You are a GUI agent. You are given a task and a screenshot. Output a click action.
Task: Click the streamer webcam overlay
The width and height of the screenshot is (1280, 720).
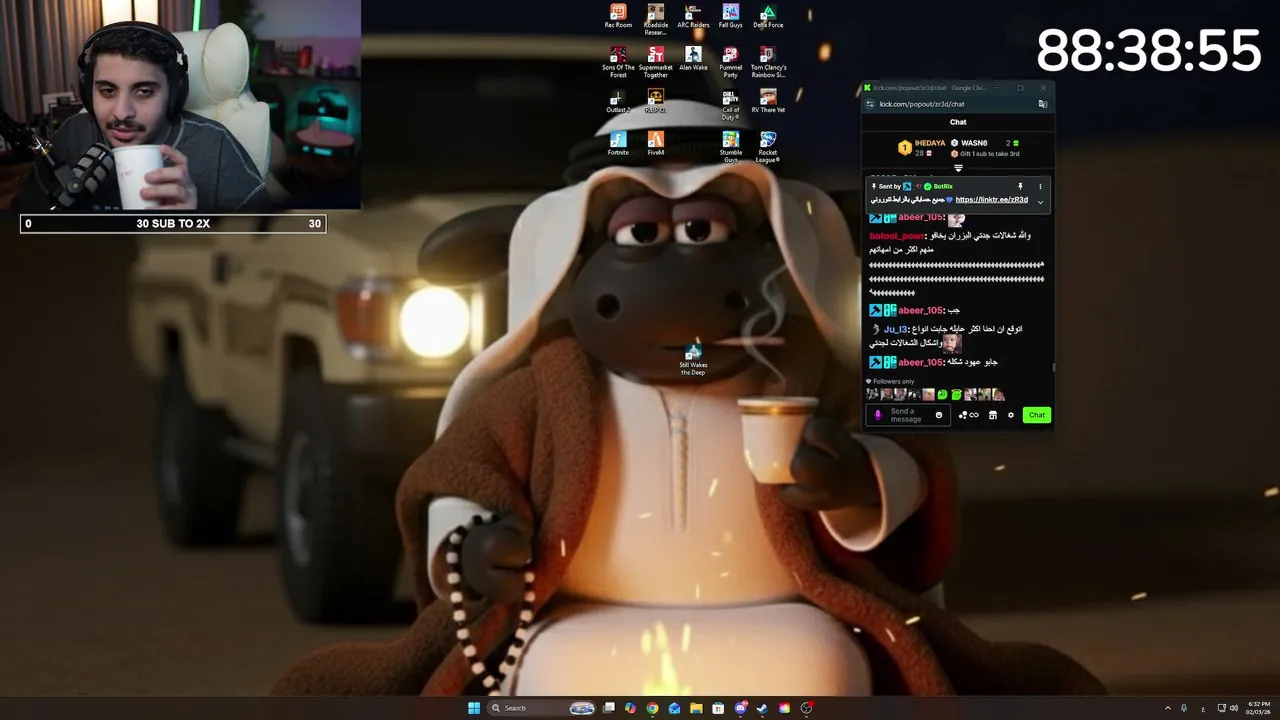click(180, 105)
